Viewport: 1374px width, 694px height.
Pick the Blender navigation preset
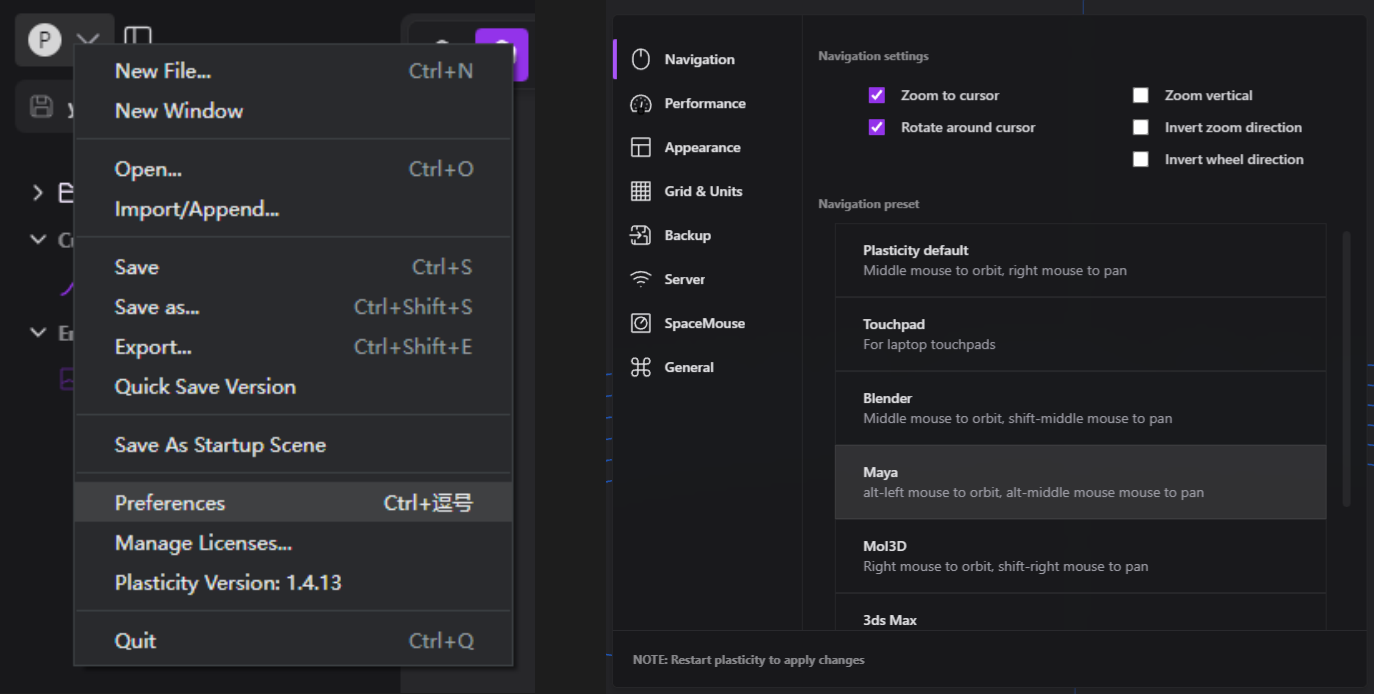(1080, 408)
